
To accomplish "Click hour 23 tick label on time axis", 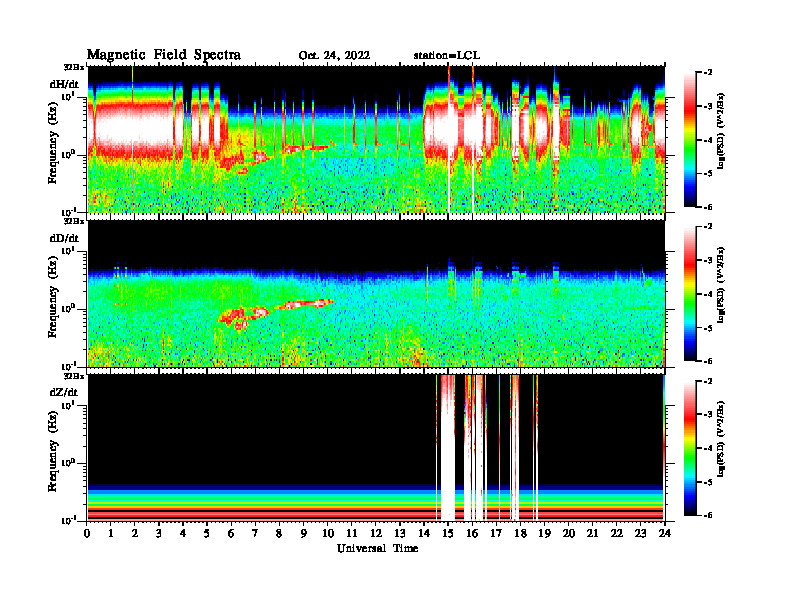I will click(640, 534).
